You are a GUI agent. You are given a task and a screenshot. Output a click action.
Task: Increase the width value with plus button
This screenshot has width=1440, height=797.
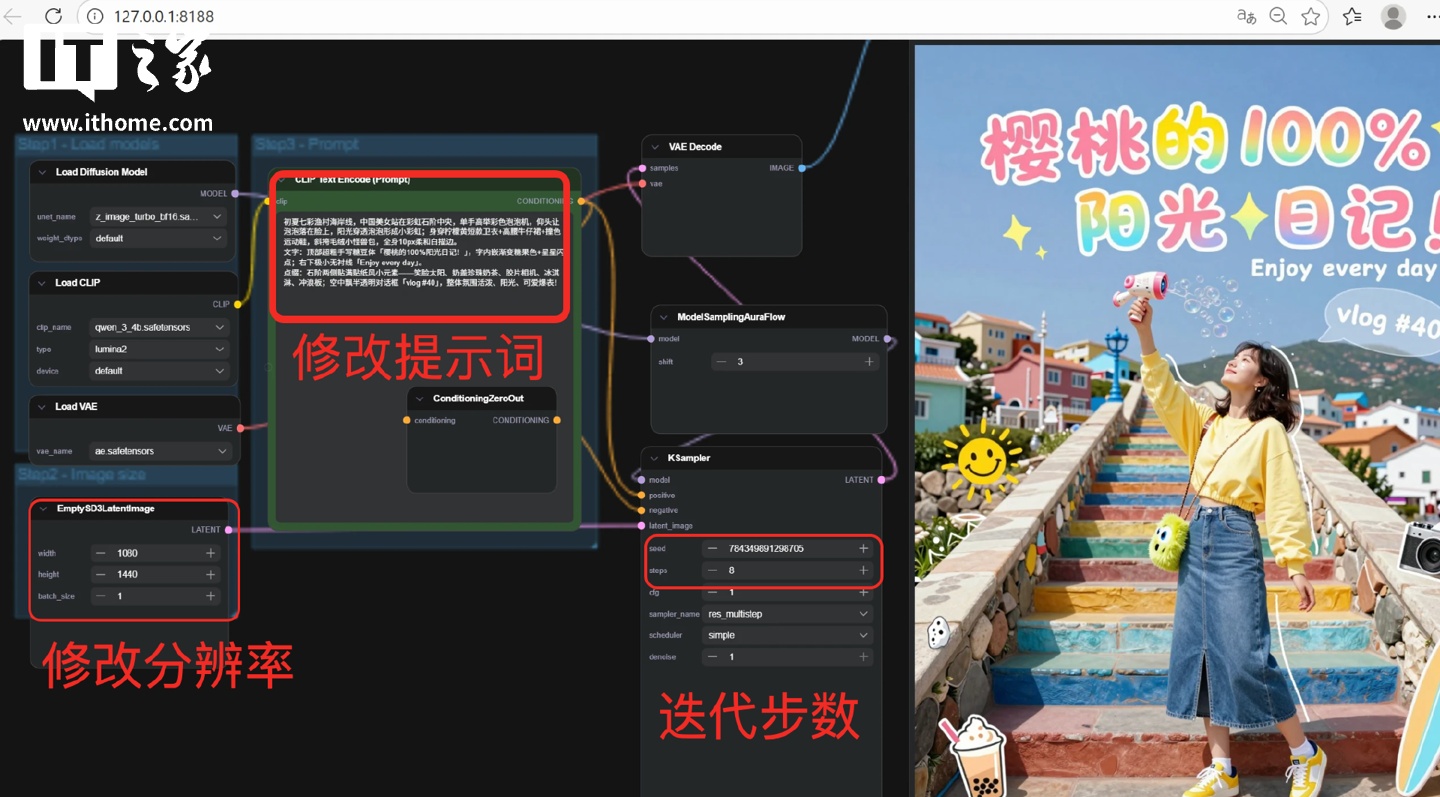(210, 553)
